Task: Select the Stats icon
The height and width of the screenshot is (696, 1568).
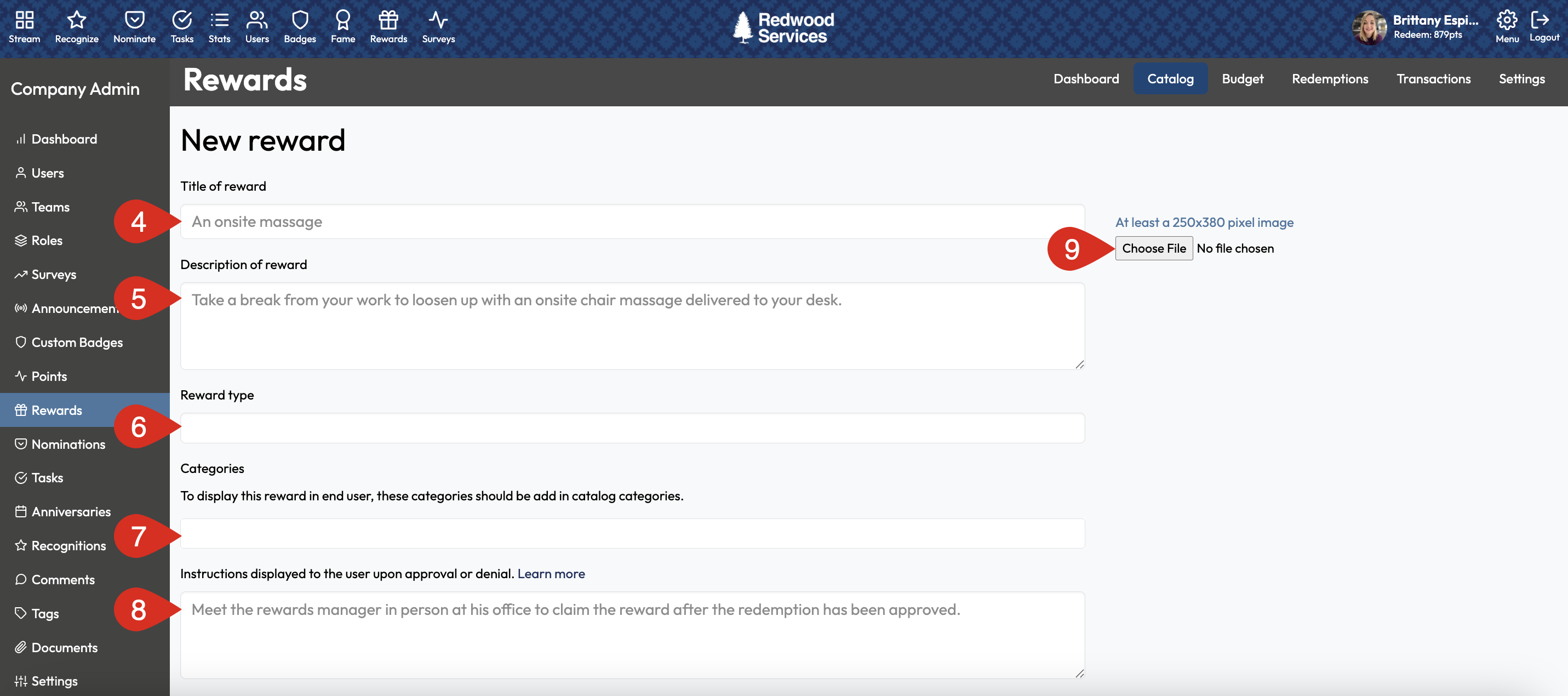Action: 219,26
